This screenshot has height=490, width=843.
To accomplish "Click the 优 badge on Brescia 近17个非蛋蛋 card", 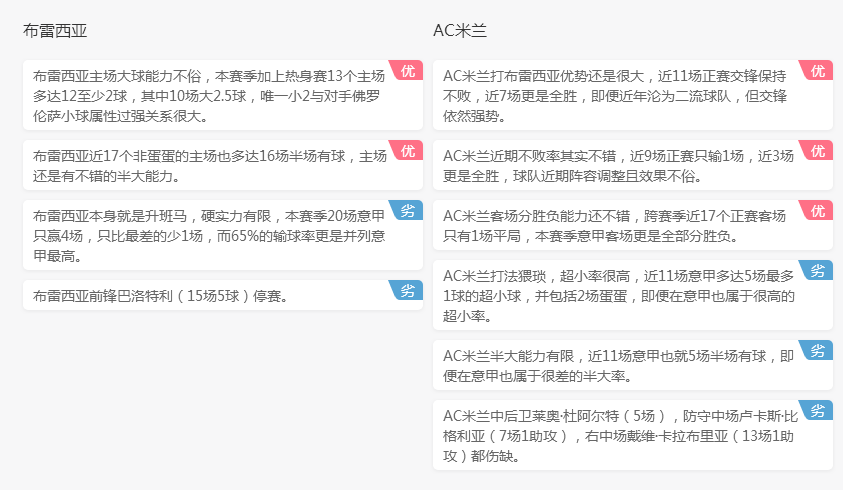I will point(407,151).
